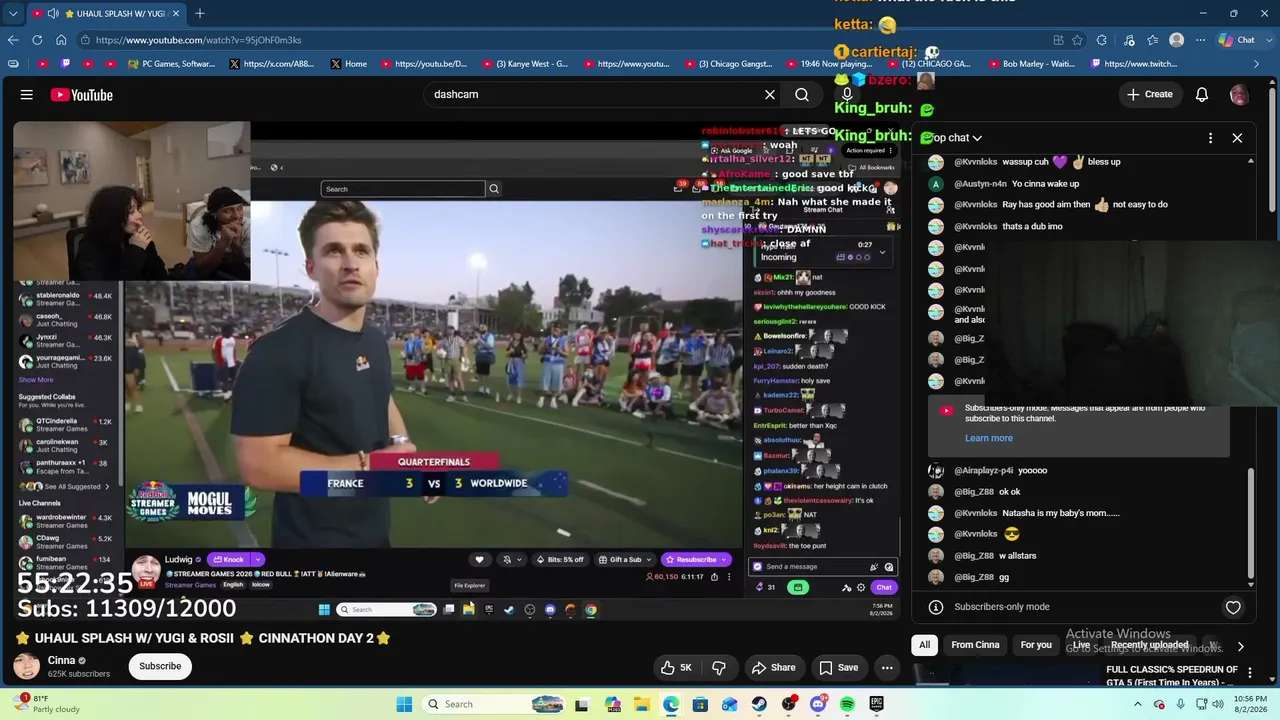Open Spotify from the taskbar

point(847,704)
